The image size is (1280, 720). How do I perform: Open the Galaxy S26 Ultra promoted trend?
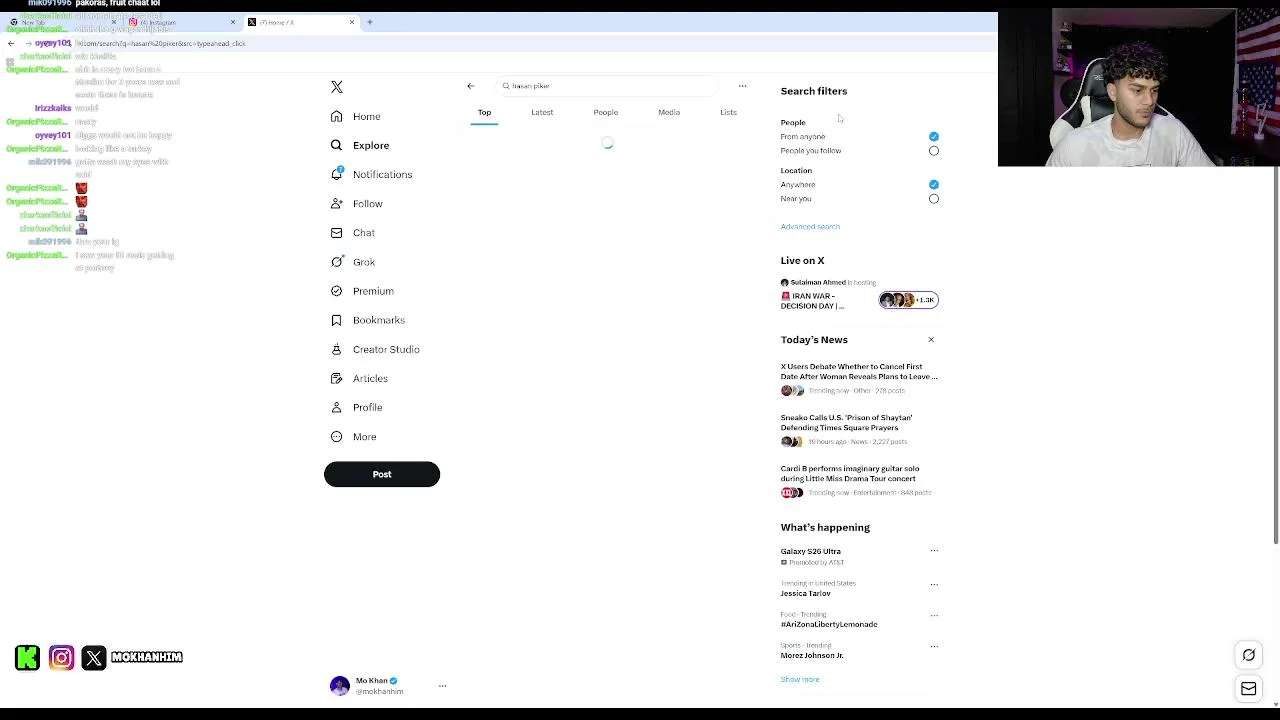pyautogui.click(x=811, y=552)
